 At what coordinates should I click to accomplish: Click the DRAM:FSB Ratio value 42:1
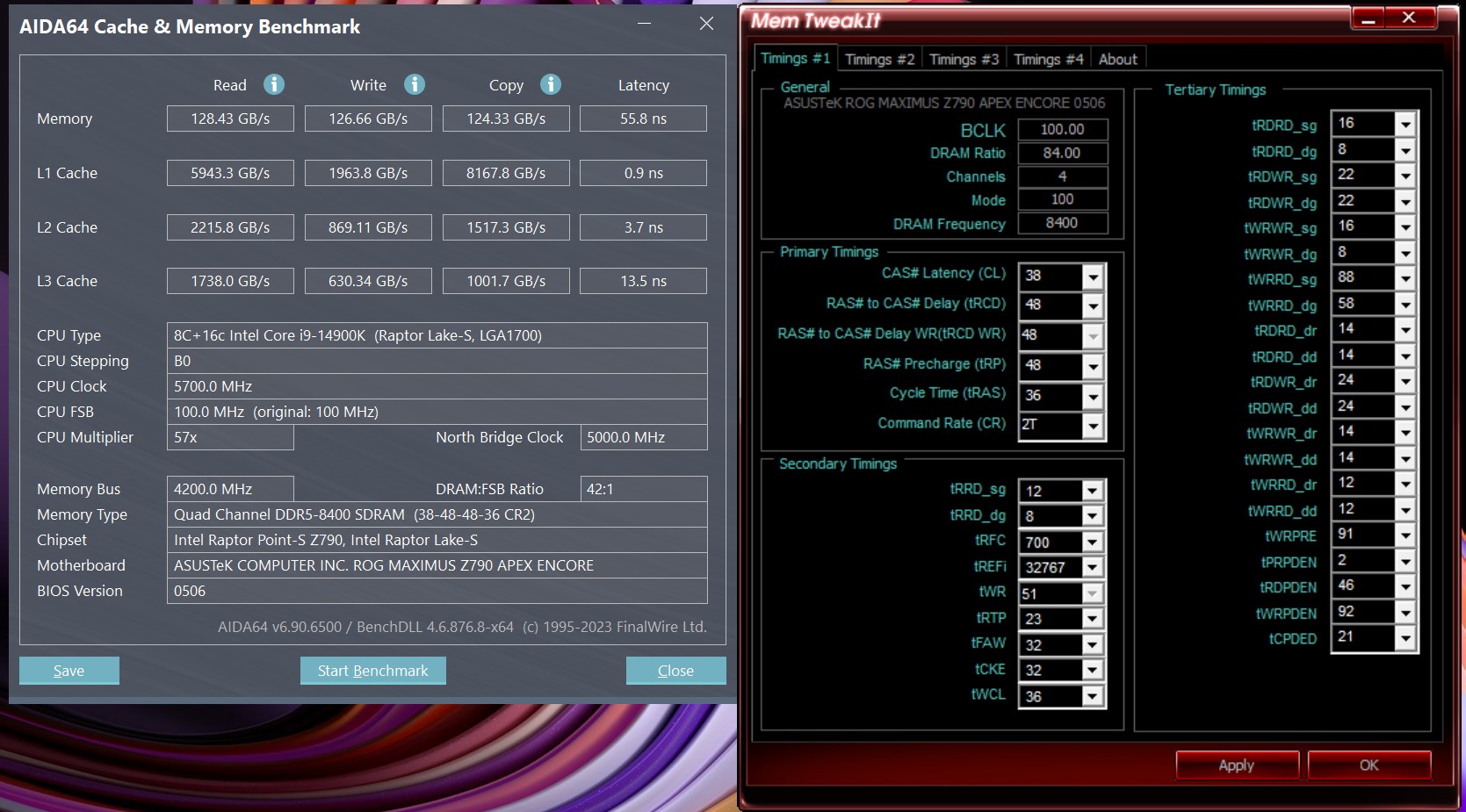click(x=644, y=489)
